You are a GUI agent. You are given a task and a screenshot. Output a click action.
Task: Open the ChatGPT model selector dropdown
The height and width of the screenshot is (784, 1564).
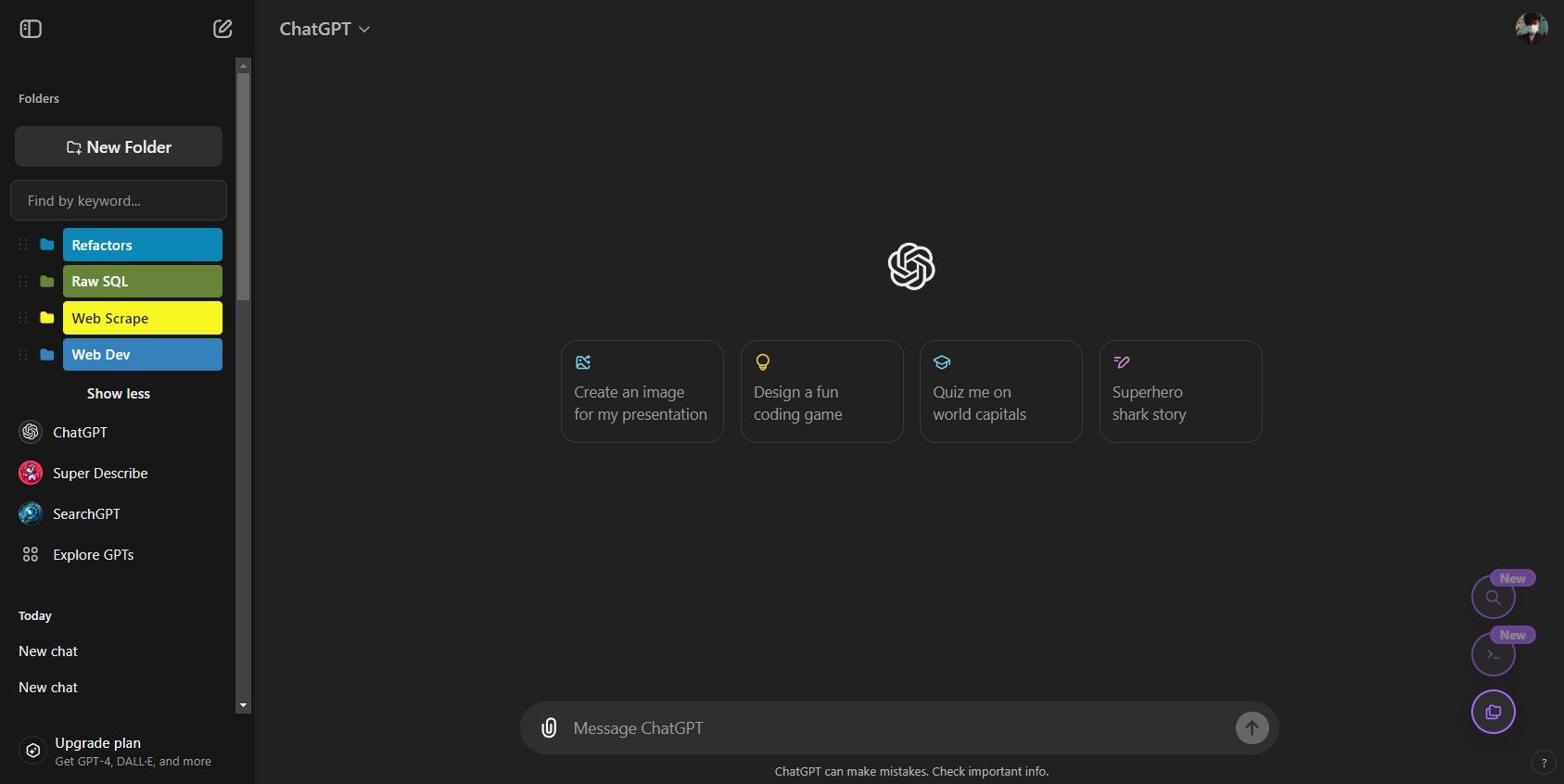[324, 29]
